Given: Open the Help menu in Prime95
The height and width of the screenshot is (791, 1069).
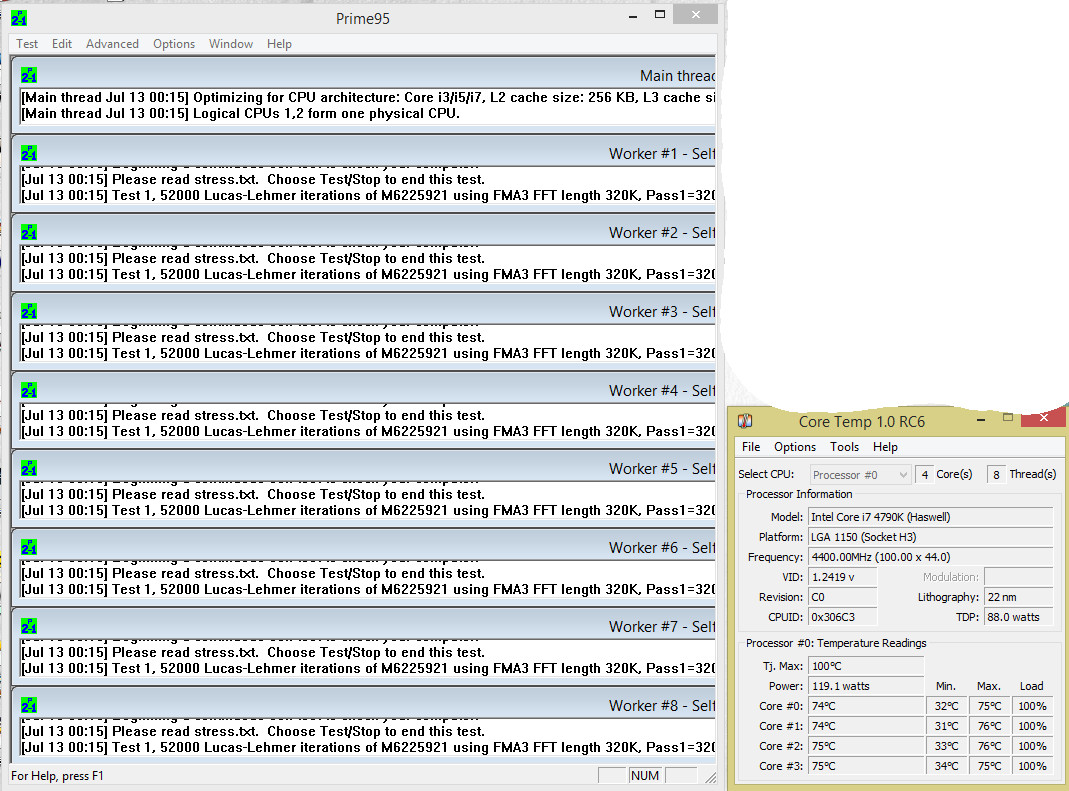Looking at the screenshot, I should 279,44.
